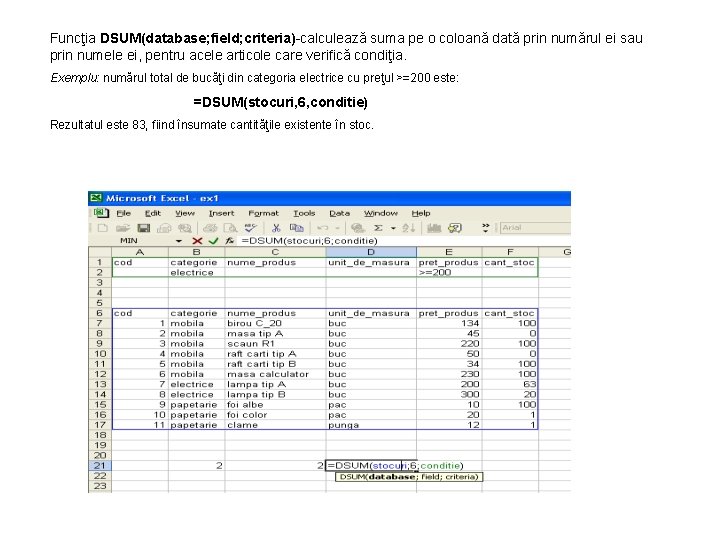Click the 'foi color' cell
The image size is (720, 540).
[x=275, y=415]
